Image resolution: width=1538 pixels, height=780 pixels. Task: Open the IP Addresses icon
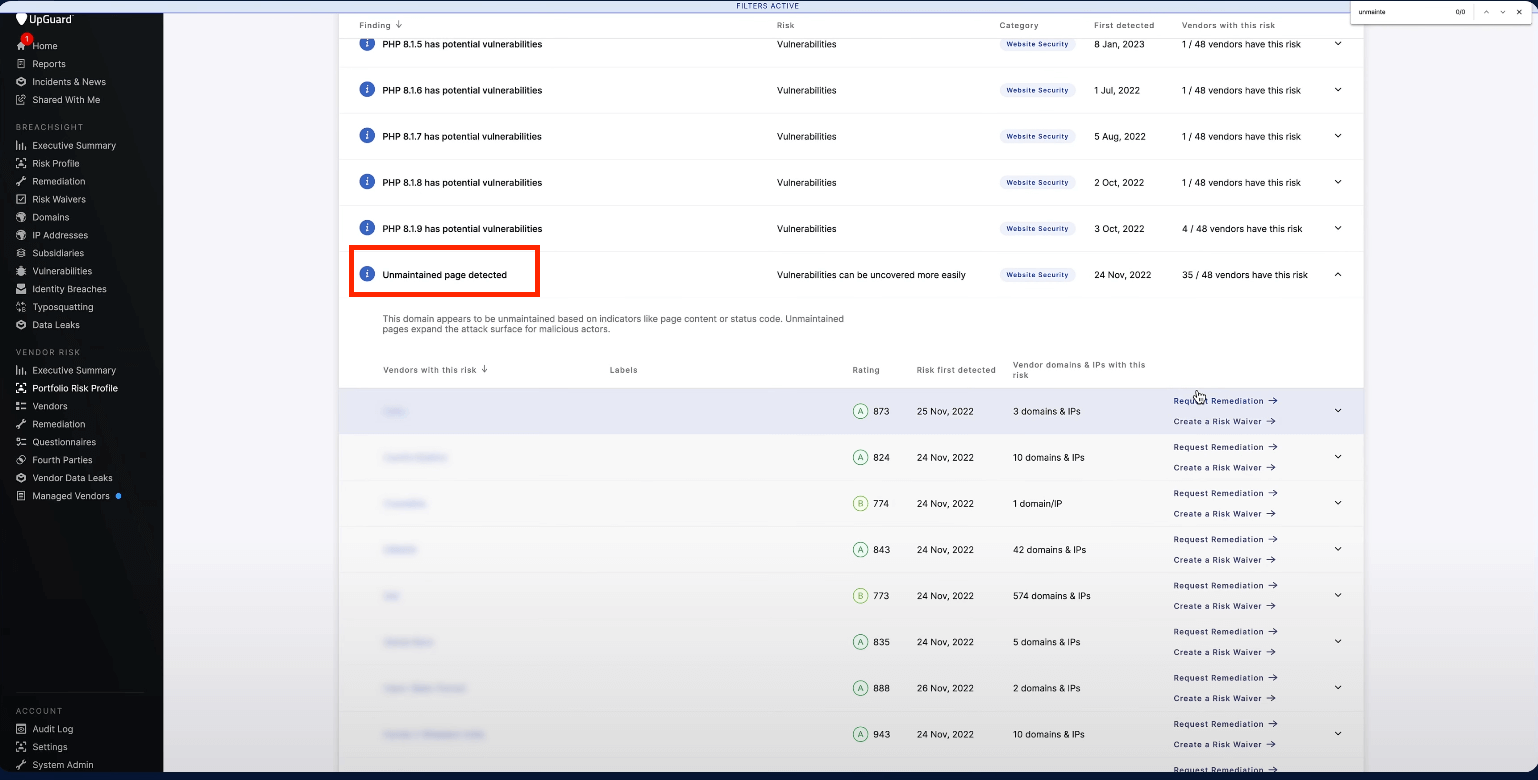point(21,236)
